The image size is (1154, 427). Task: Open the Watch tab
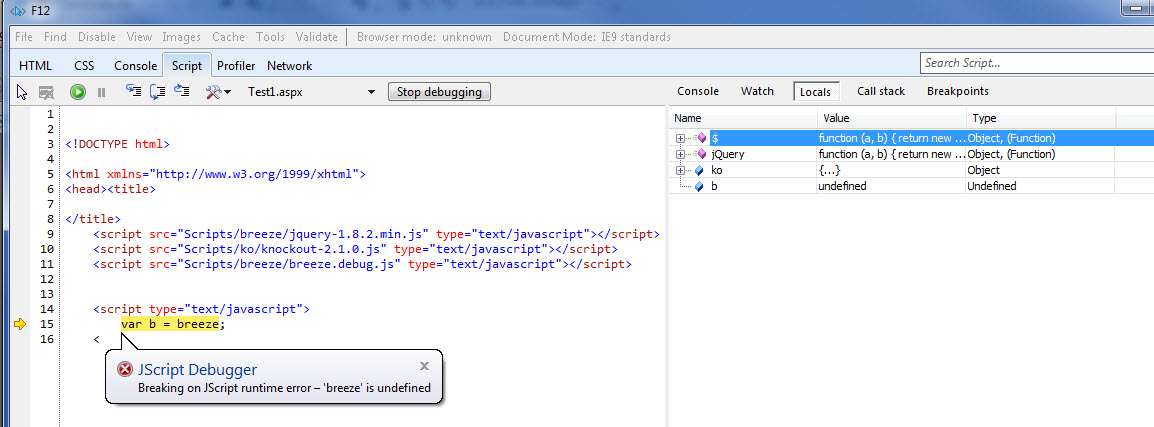(757, 91)
